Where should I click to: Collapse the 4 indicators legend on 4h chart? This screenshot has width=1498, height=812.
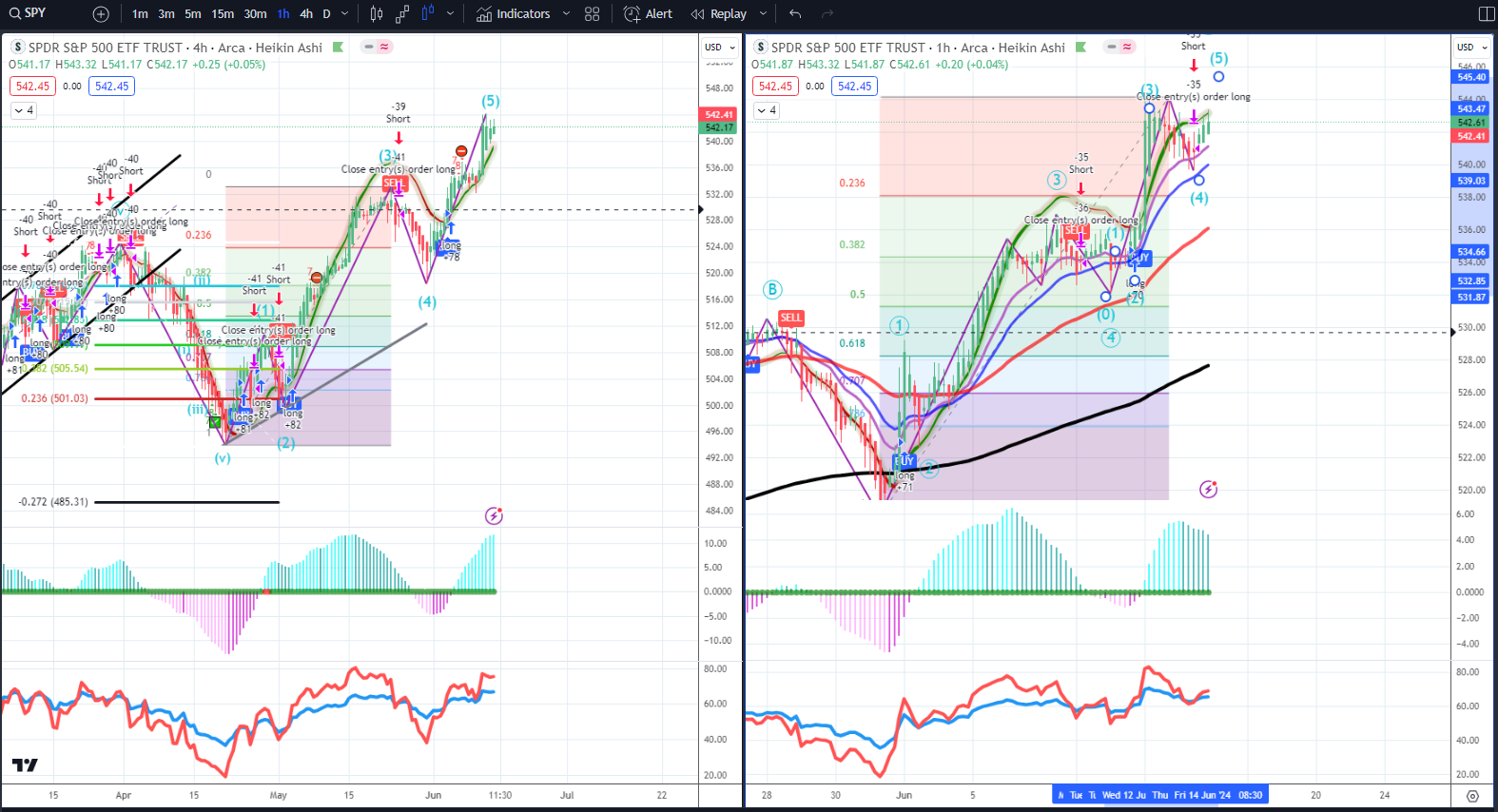[x=24, y=110]
